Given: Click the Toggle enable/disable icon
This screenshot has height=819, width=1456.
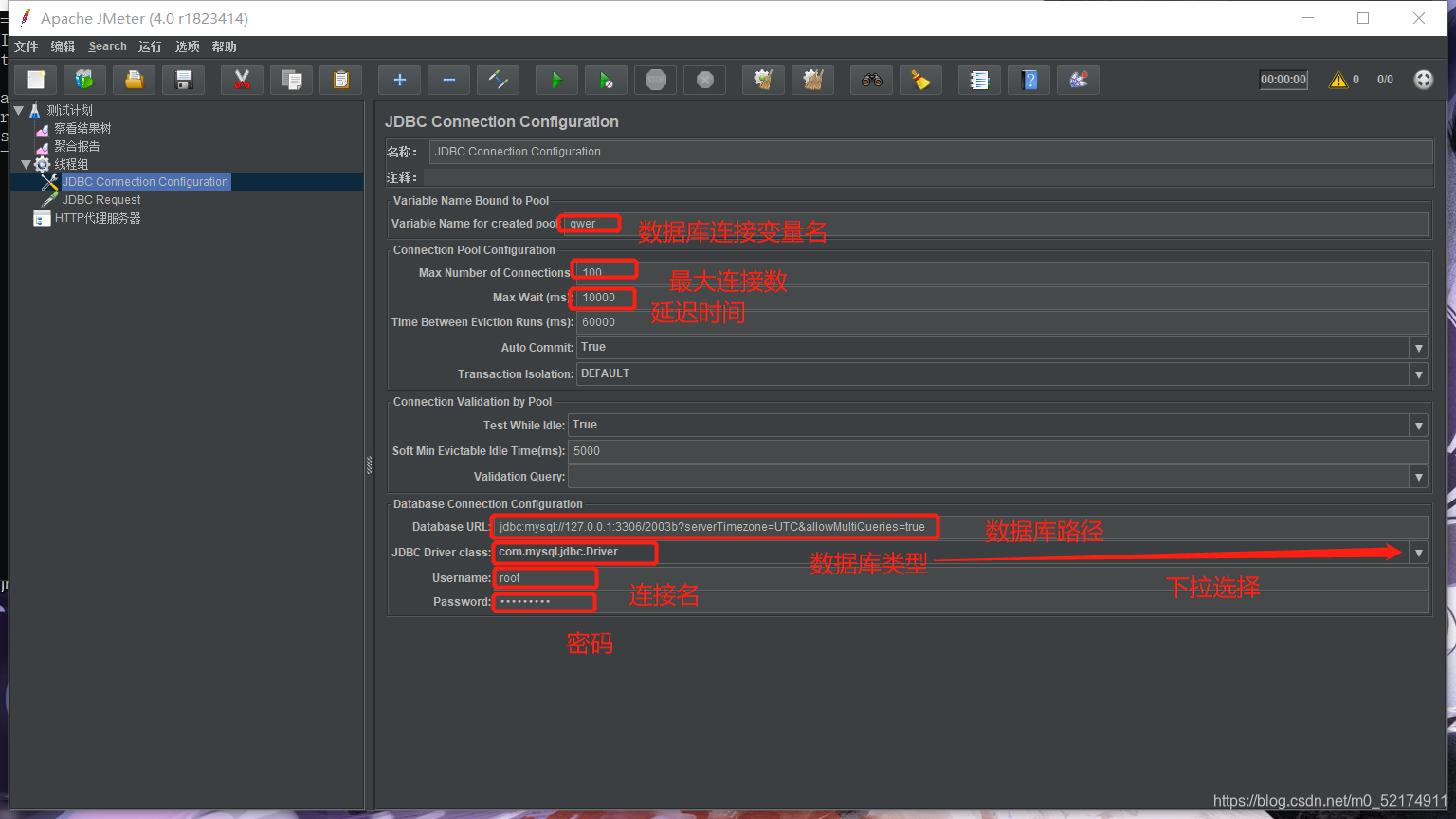Looking at the screenshot, I should point(499,81).
